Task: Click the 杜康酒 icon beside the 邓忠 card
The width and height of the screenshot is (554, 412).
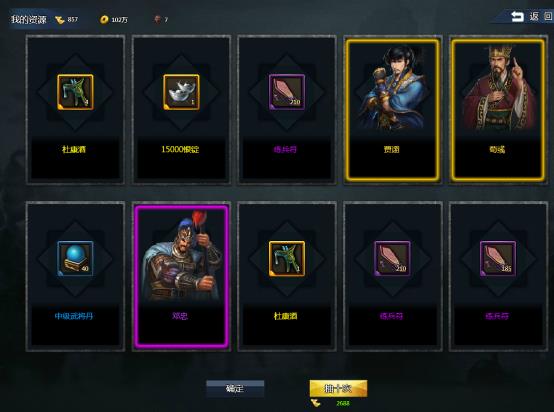Action: tap(287, 258)
